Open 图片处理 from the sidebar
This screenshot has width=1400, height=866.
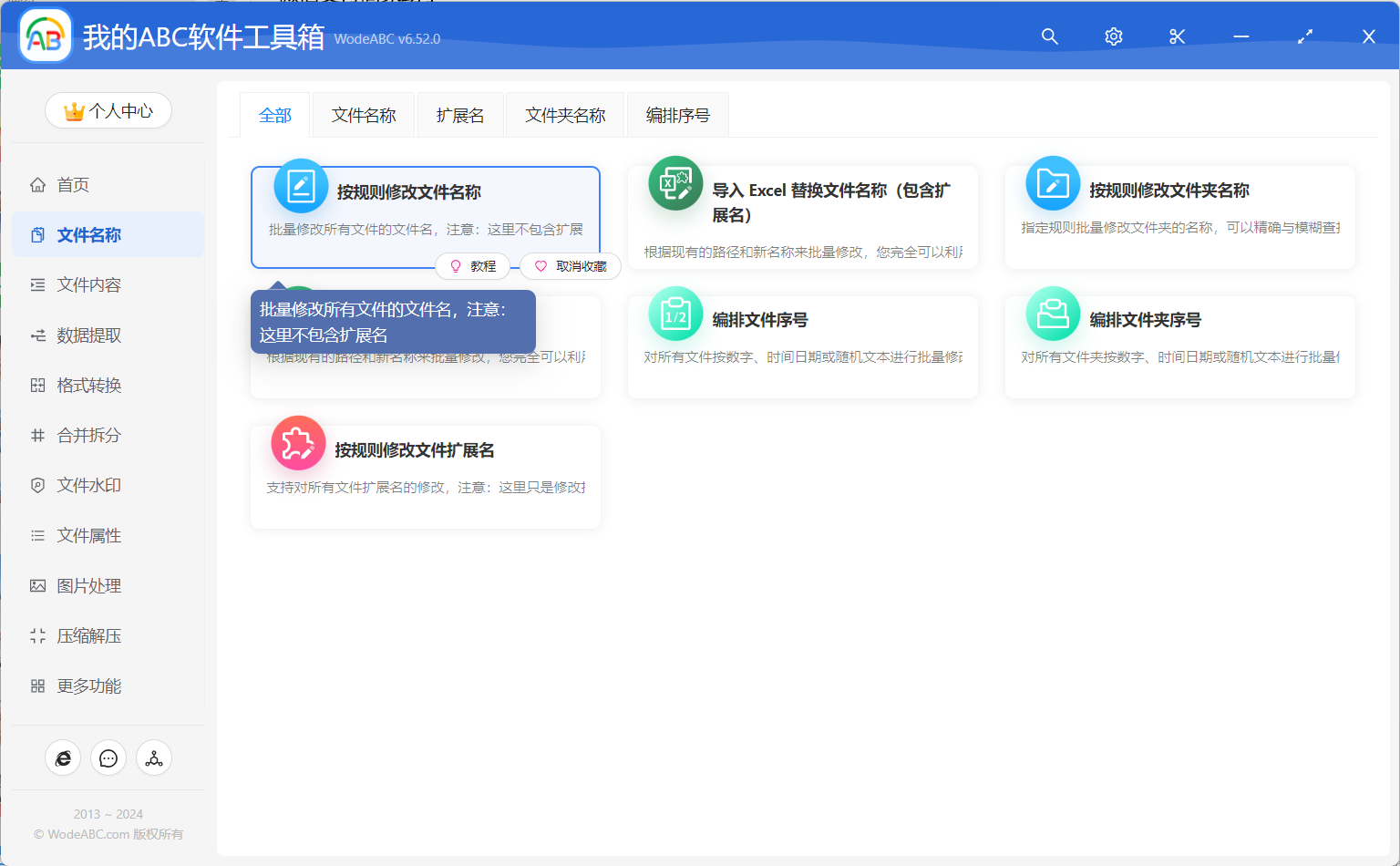pos(88,585)
